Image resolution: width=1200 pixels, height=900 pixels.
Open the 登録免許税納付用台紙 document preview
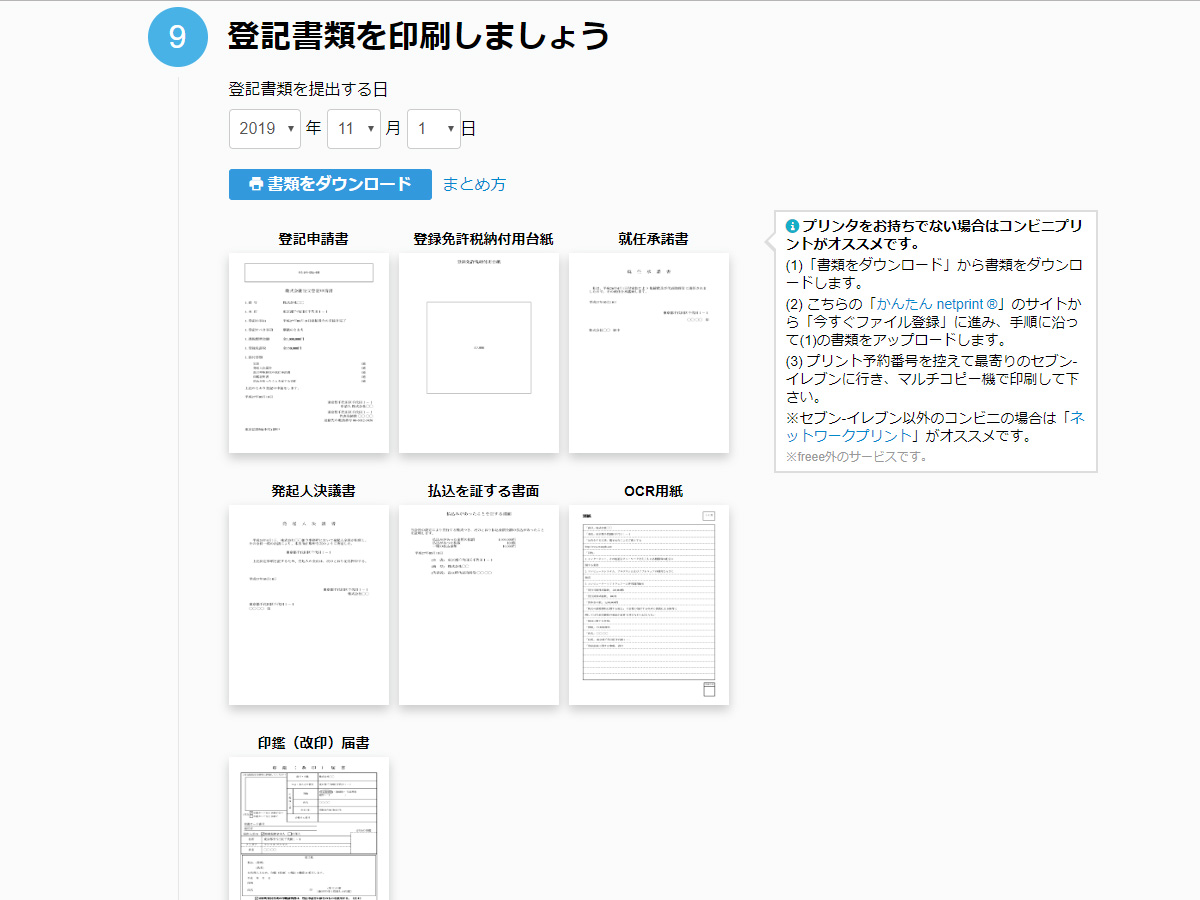coord(478,352)
